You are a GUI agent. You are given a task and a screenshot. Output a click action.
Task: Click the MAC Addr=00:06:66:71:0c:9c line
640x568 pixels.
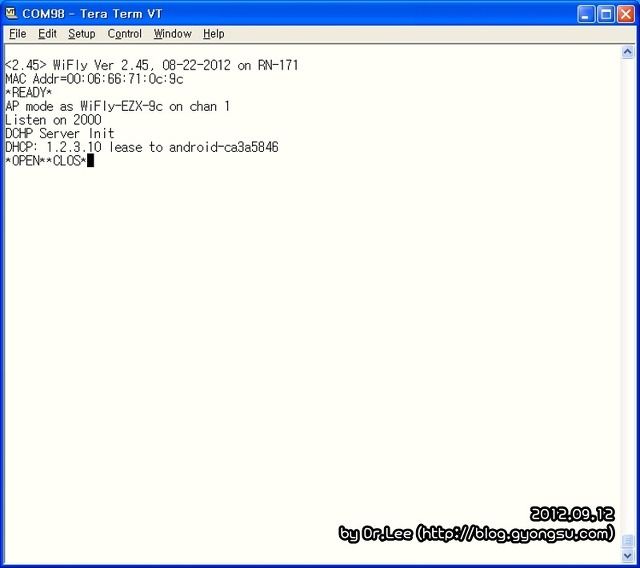pos(94,79)
